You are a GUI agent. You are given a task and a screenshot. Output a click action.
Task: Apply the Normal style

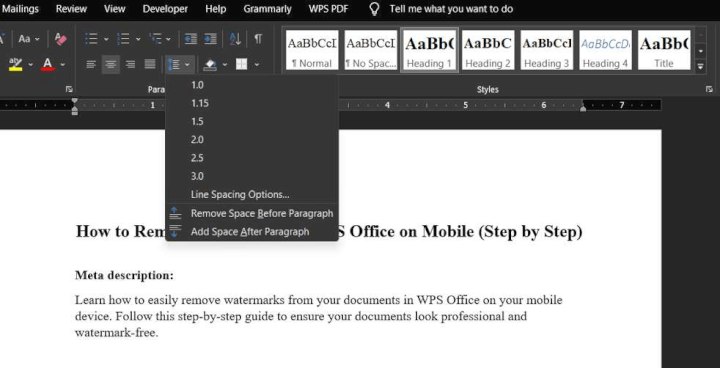(x=312, y=50)
